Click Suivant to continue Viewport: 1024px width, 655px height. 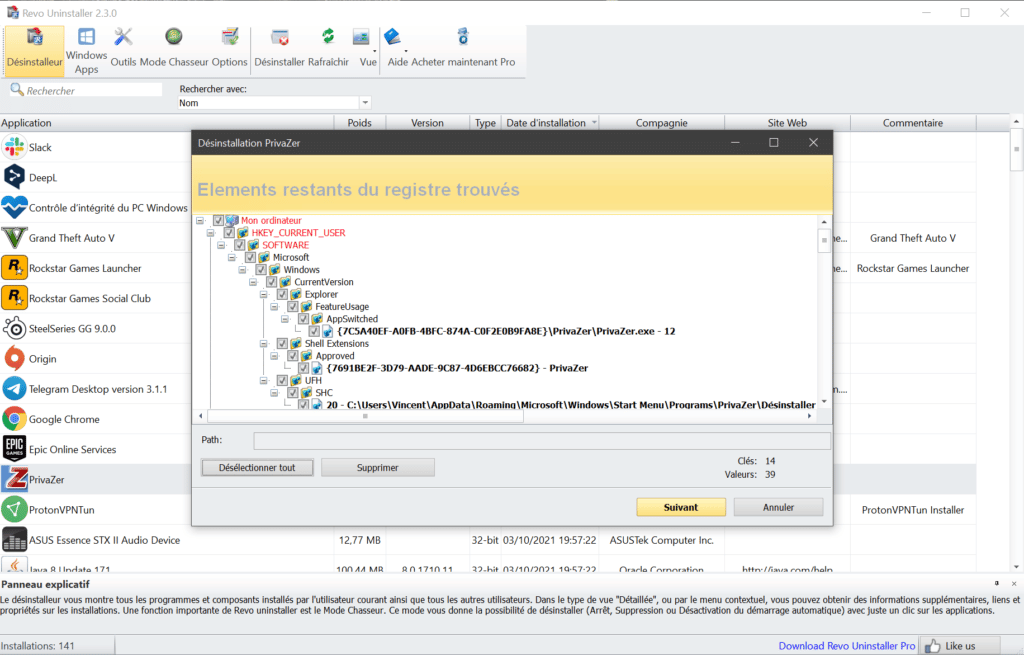click(x=680, y=507)
